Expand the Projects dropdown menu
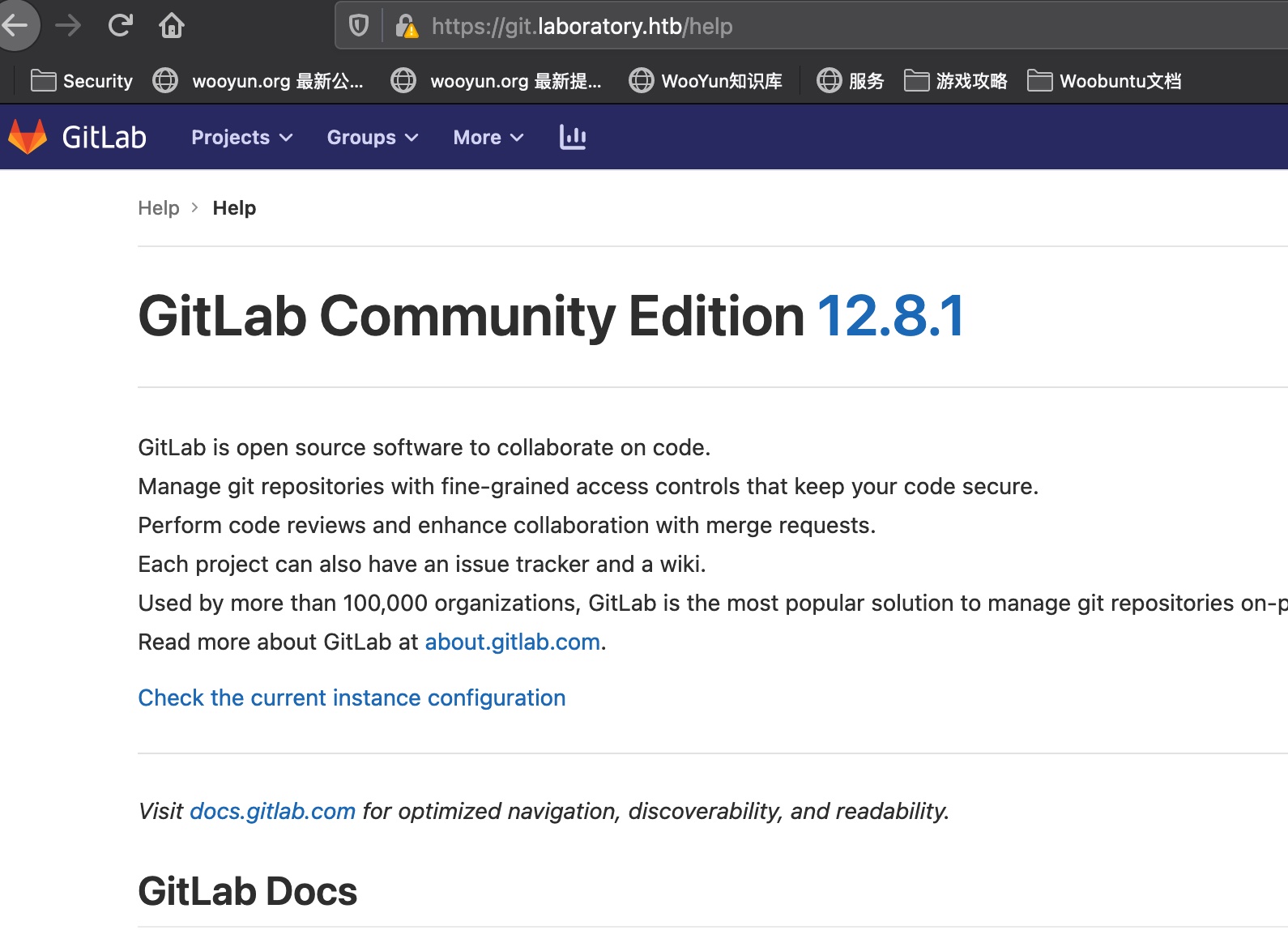1288x930 pixels. [x=242, y=138]
